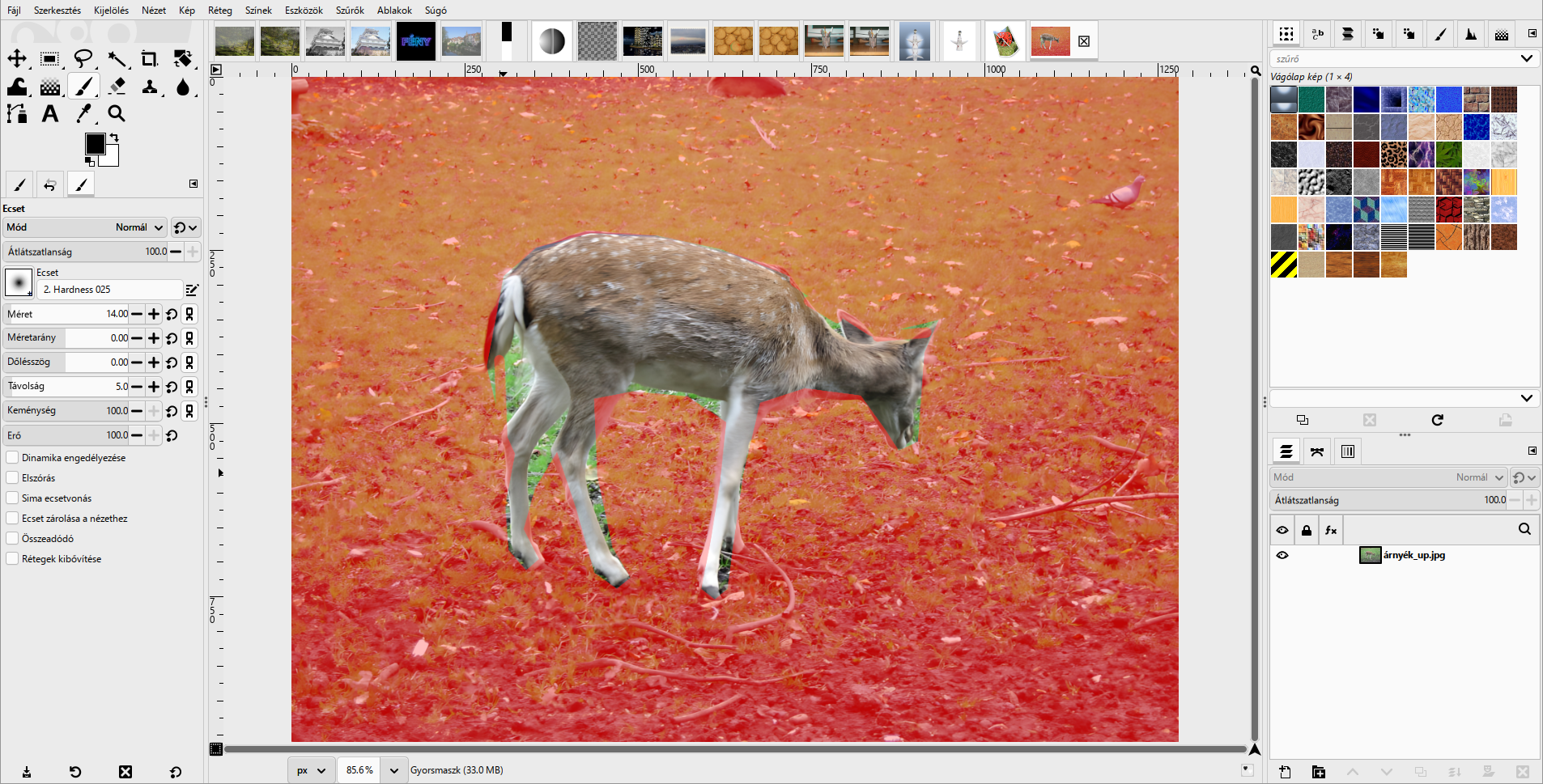Screen dimensions: 1543x784
Task: Pick the Color Picker eyedropper tool
Action: coord(83,113)
